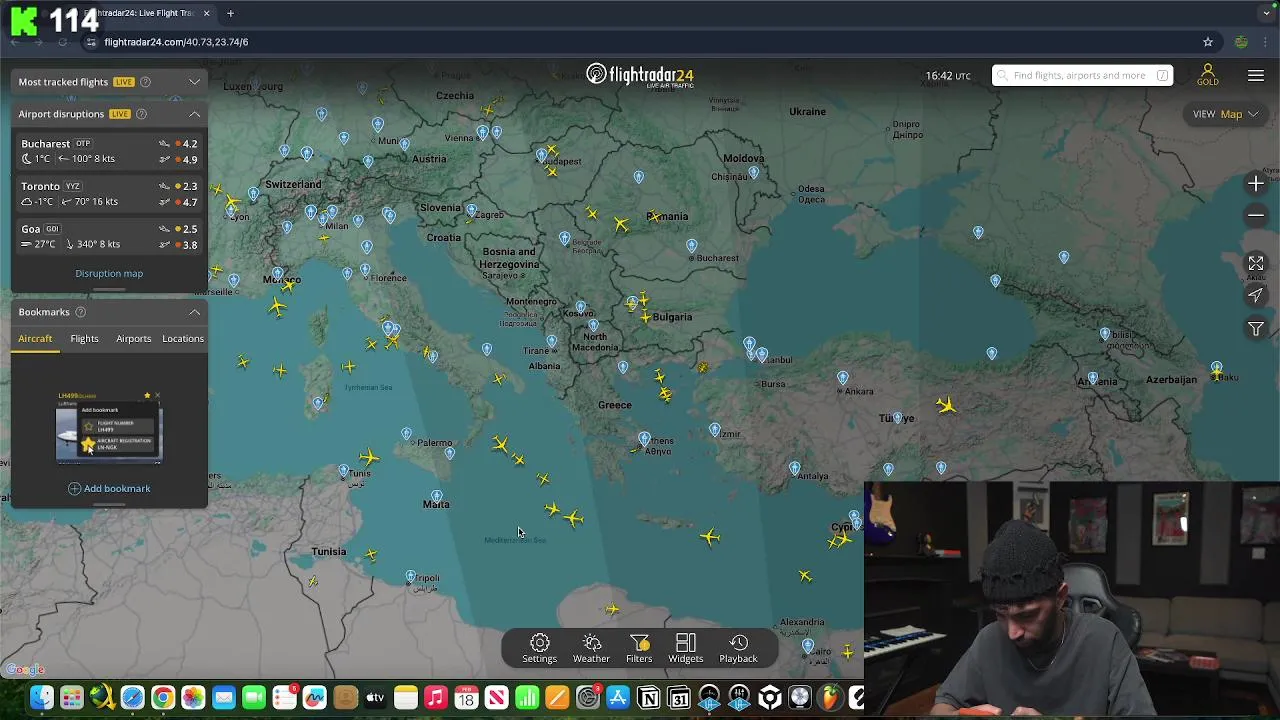Click Add bookmark
The image size is (1280, 720).
109,488
